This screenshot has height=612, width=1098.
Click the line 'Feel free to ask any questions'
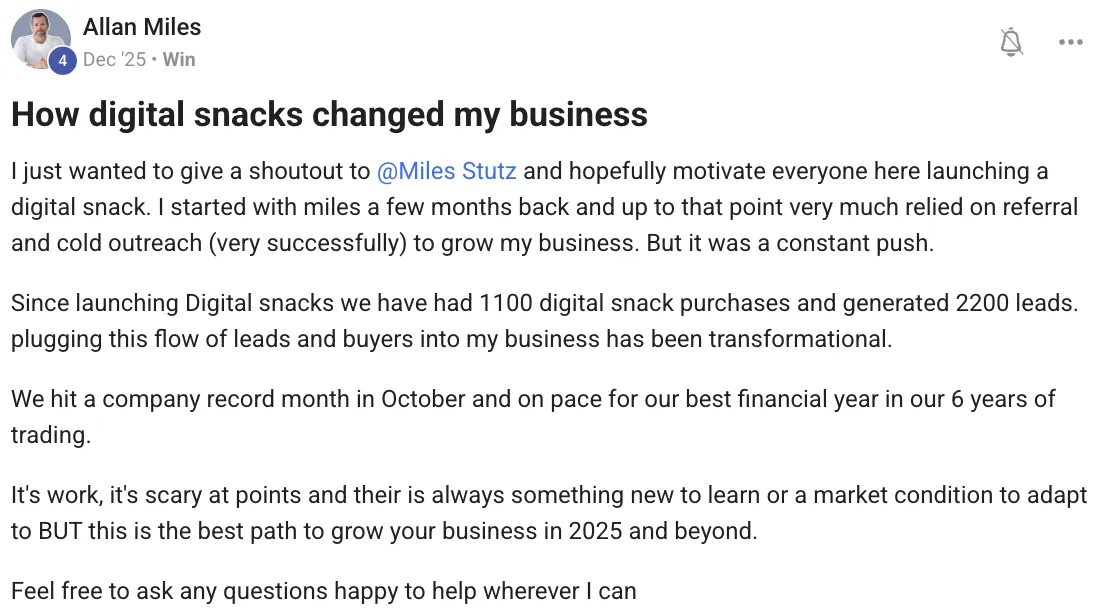323,591
